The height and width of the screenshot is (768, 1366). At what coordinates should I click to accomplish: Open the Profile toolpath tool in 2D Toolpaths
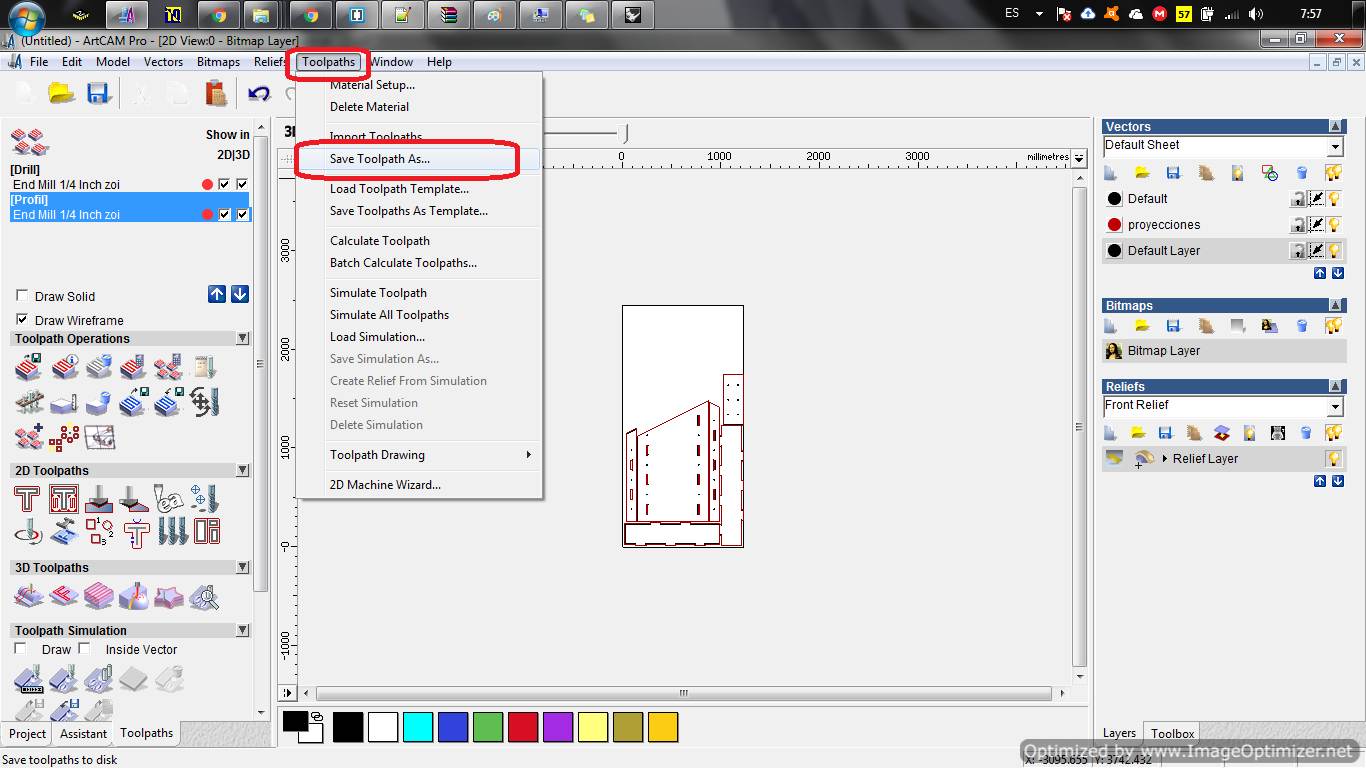27,498
